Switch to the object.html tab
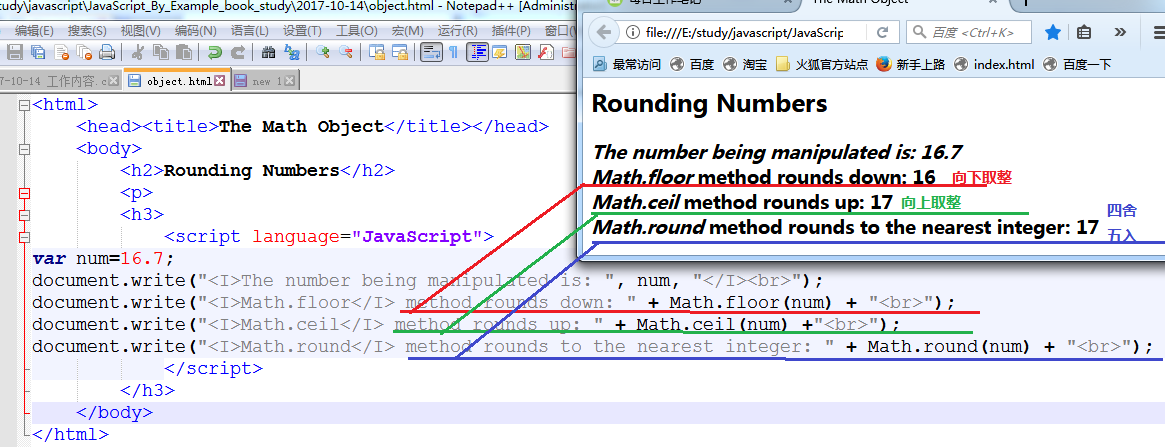Viewport: 1165px width, 447px height. pos(178,81)
